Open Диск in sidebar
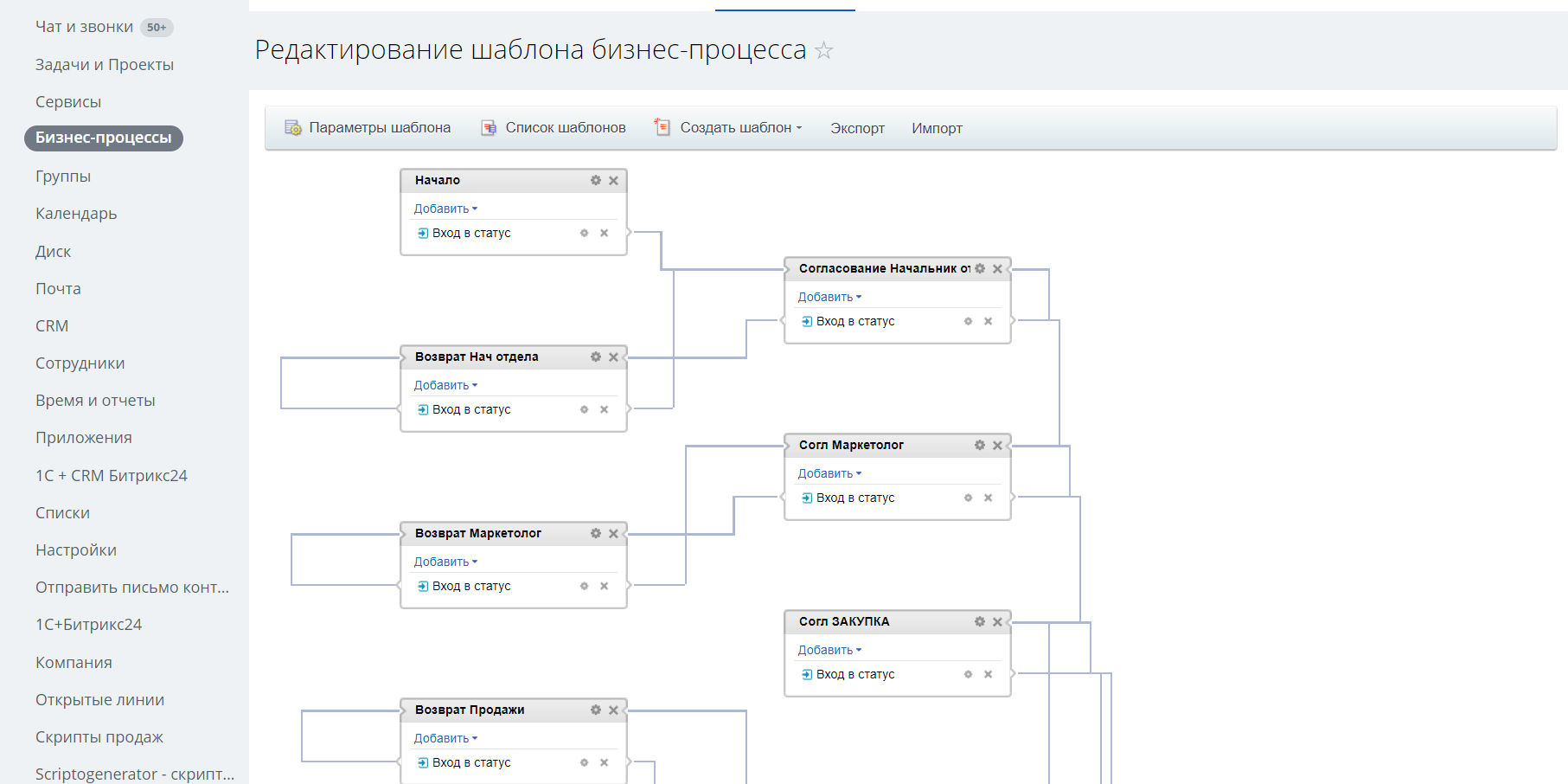Screen dimensions: 1568x784 (x=53, y=251)
